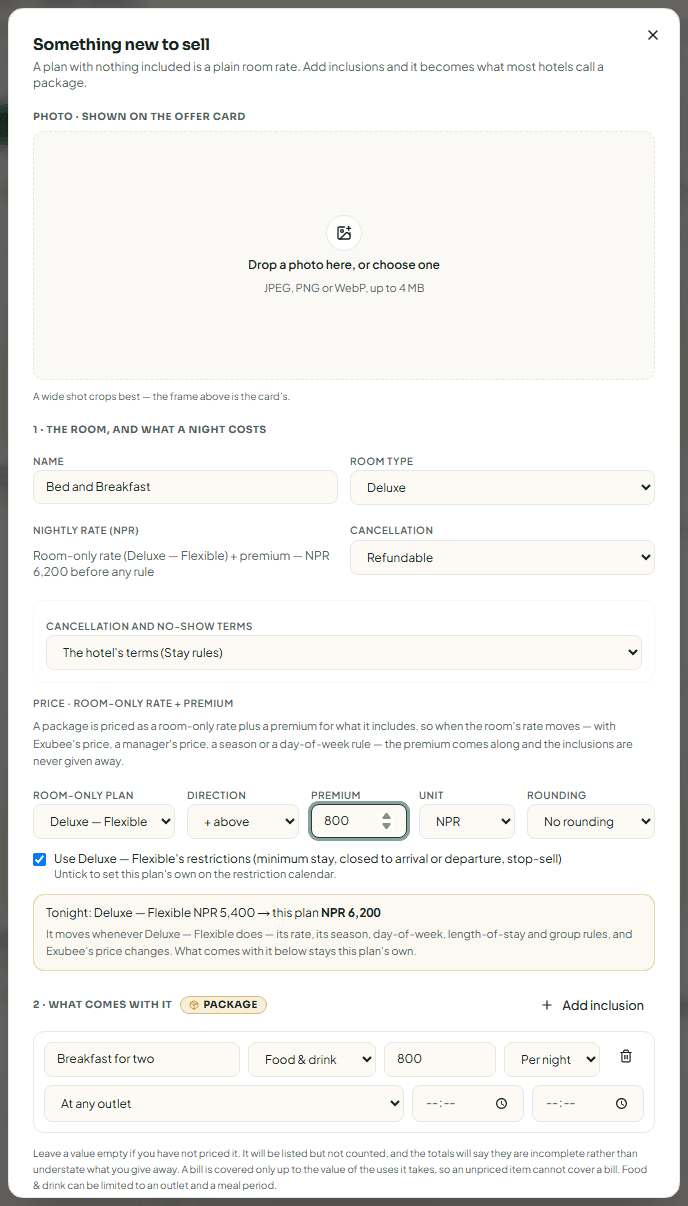The width and height of the screenshot is (688, 1206).
Task: Click the second --:-- time field
Action: pyautogui.click(x=588, y=1104)
